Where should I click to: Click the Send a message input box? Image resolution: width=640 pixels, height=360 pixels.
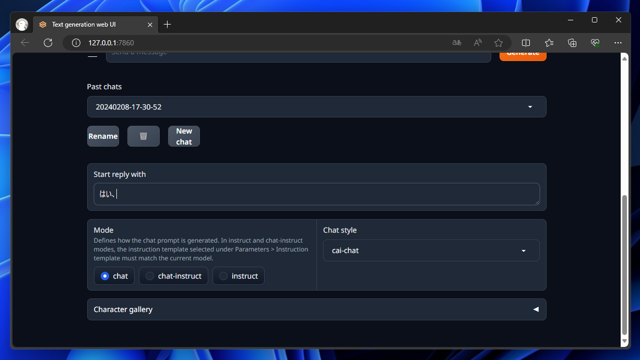point(298,57)
